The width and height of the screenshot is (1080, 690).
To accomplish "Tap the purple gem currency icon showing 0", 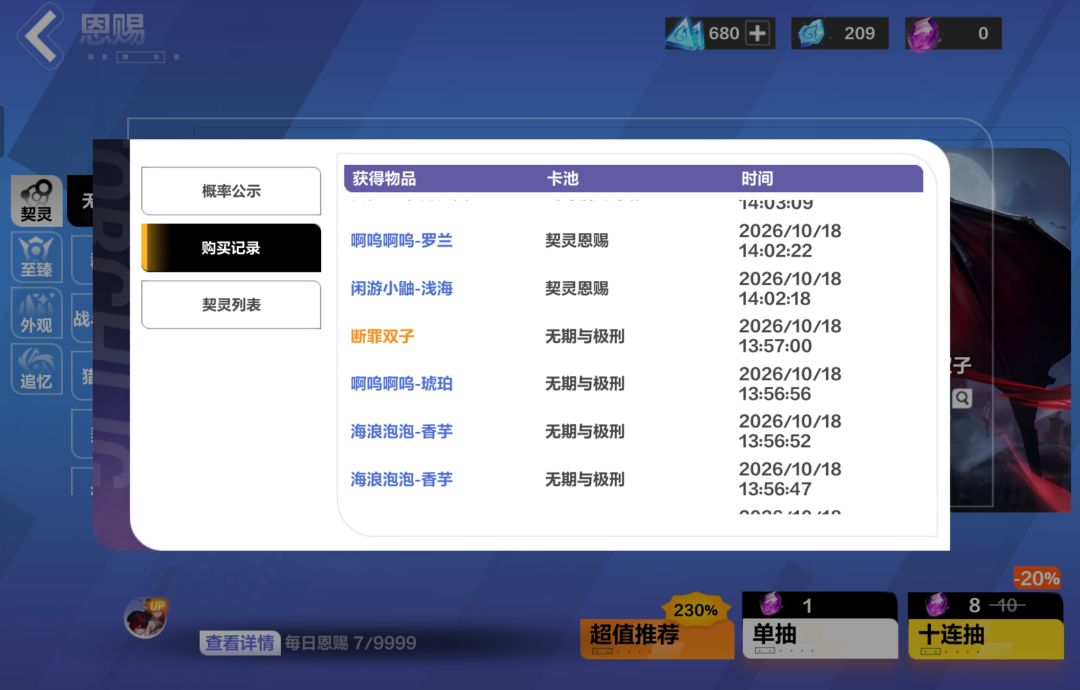I will (924, 34).
